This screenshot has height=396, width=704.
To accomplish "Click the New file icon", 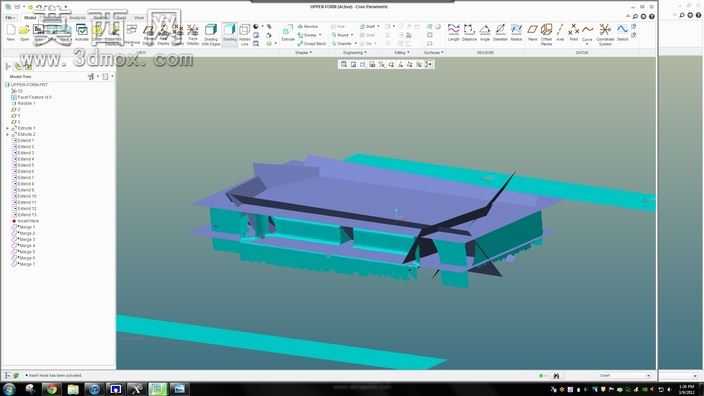I will pos(11,33).
